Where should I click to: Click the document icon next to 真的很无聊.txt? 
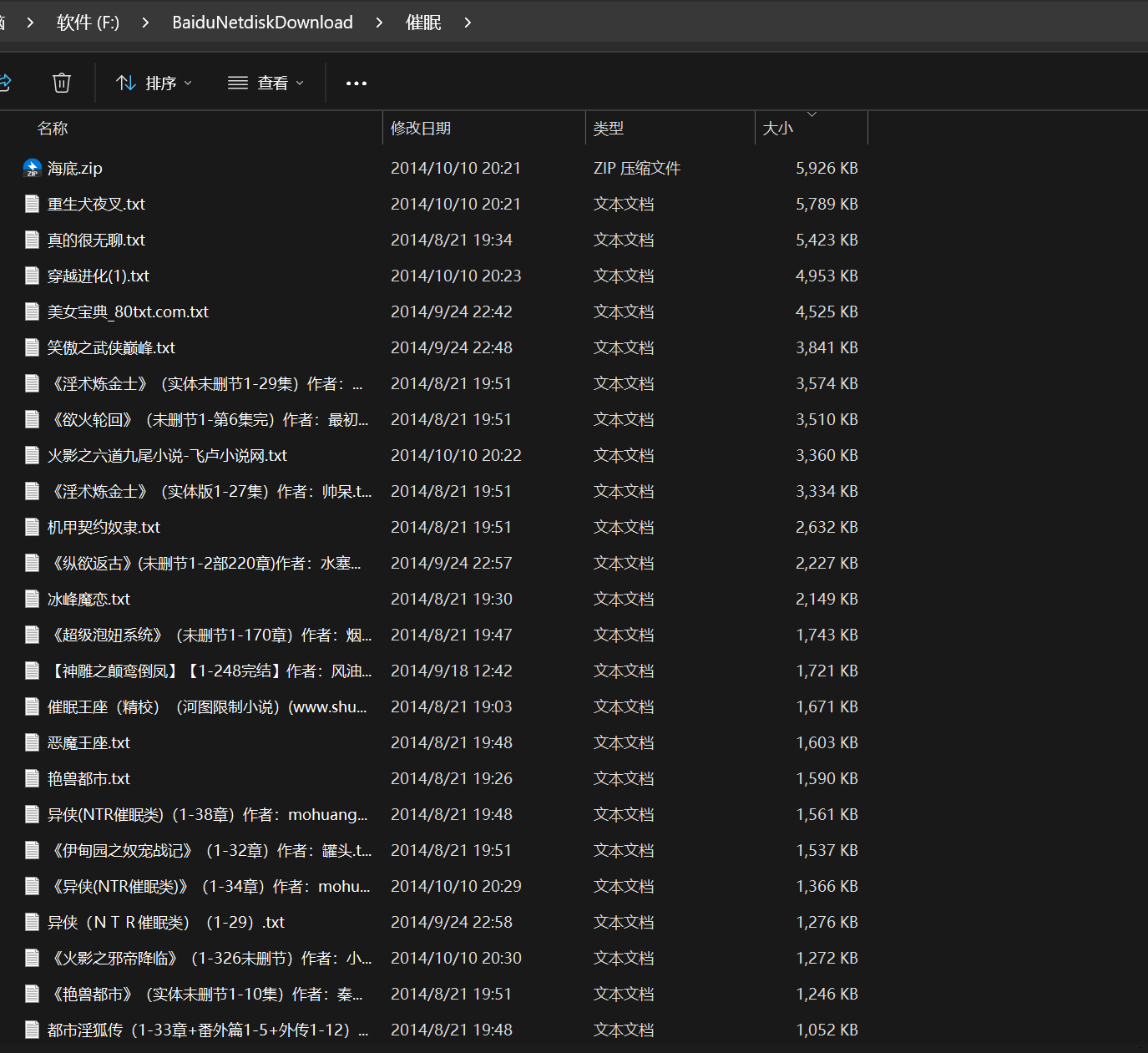tap(33, 240)
